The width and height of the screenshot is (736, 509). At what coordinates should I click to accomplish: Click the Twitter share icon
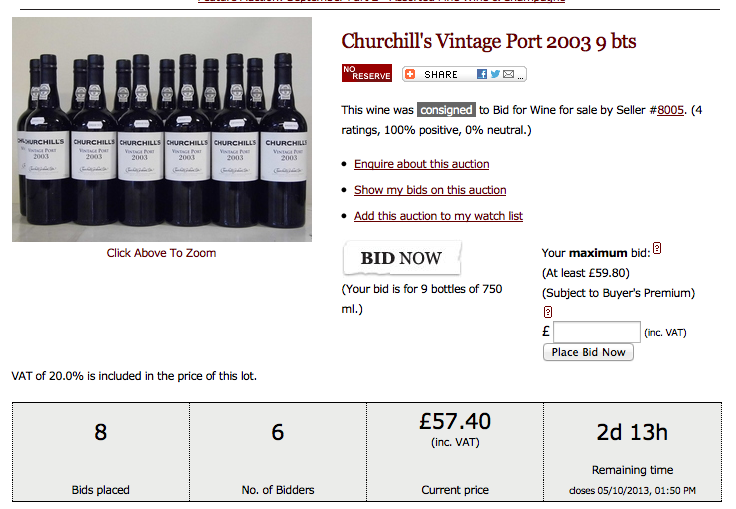(x=495, y=74)
